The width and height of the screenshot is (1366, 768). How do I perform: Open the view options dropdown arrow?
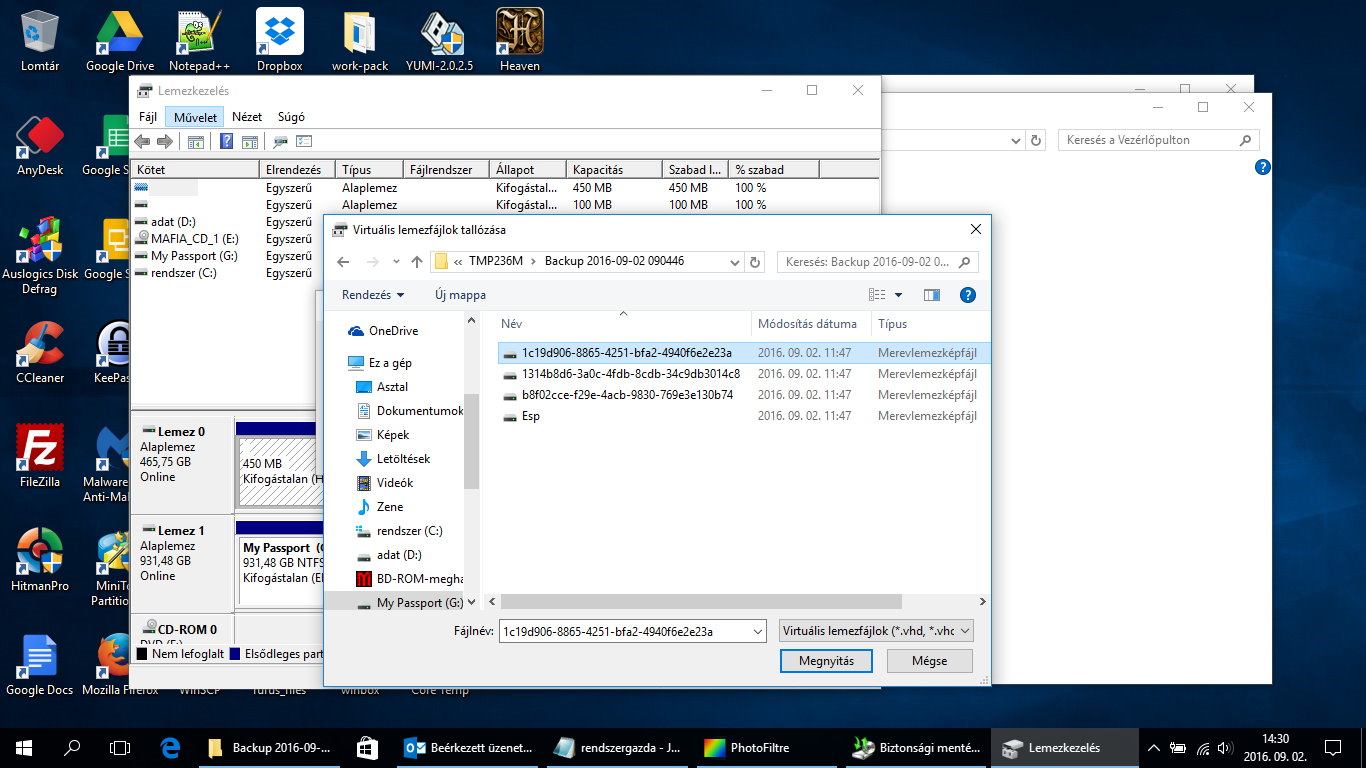point(898,295)
